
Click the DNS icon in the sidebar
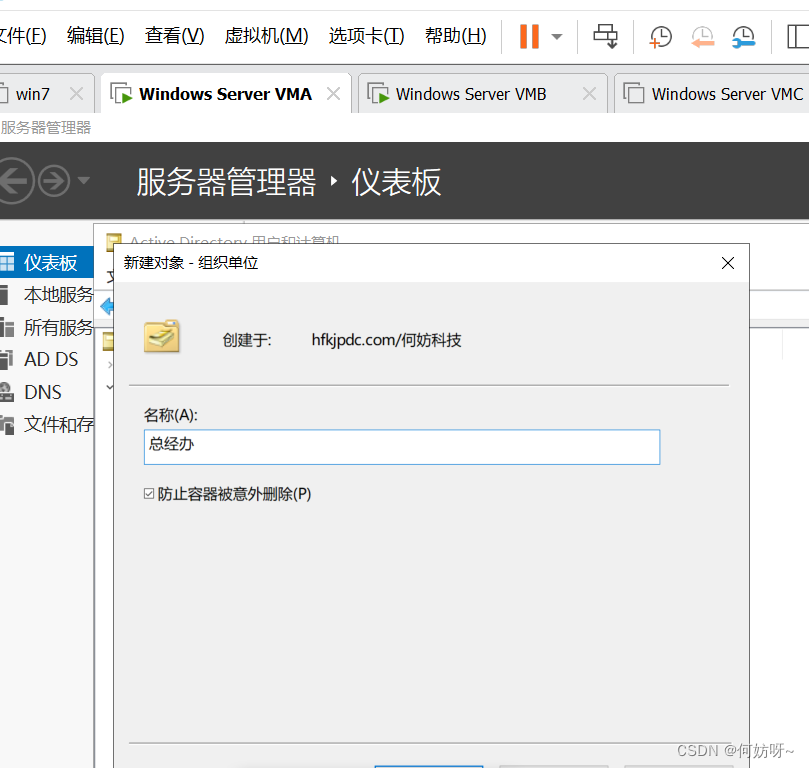(6, 392)
